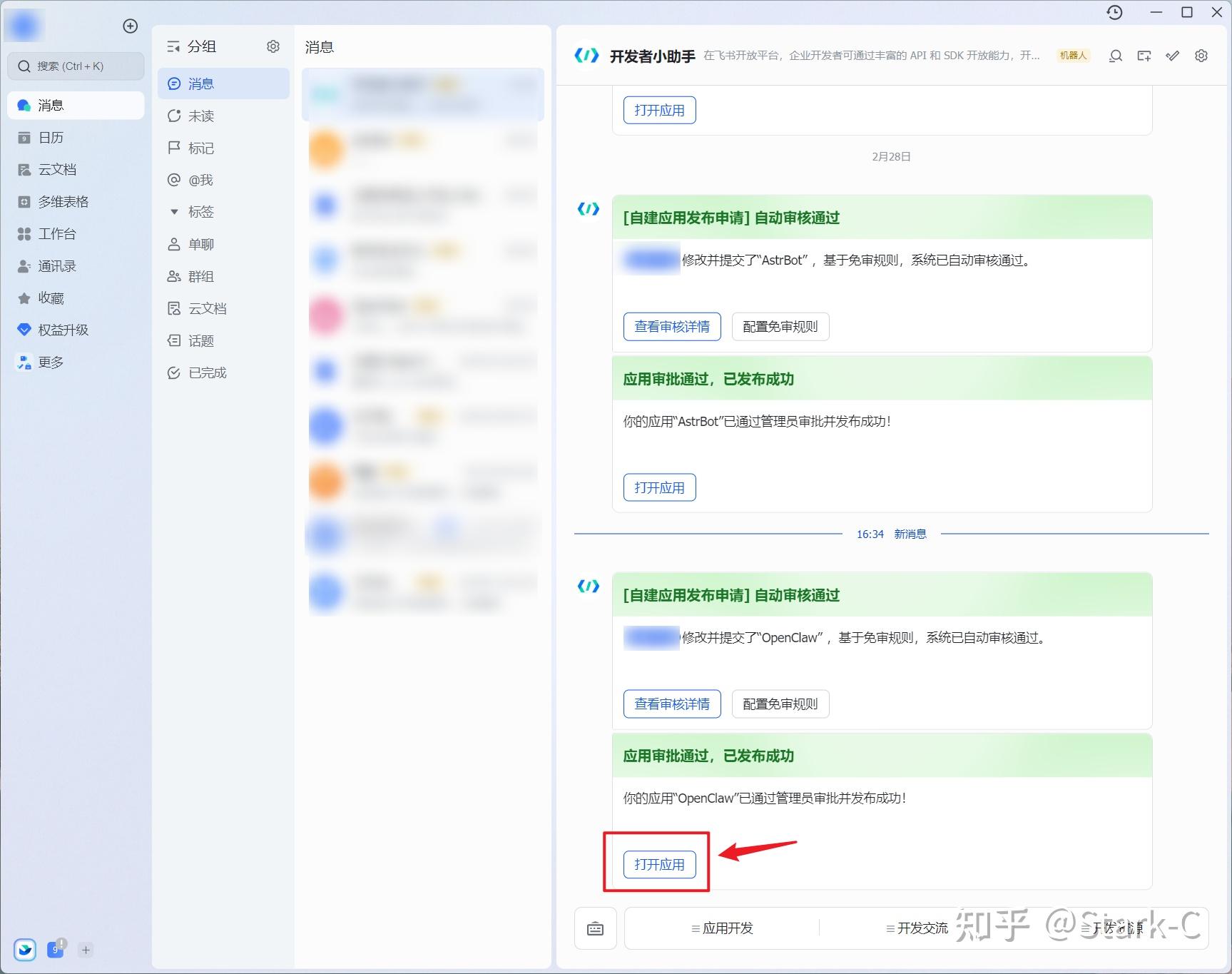
Task: Open the 日历 calendar section
Action: [x=76, y=138]
